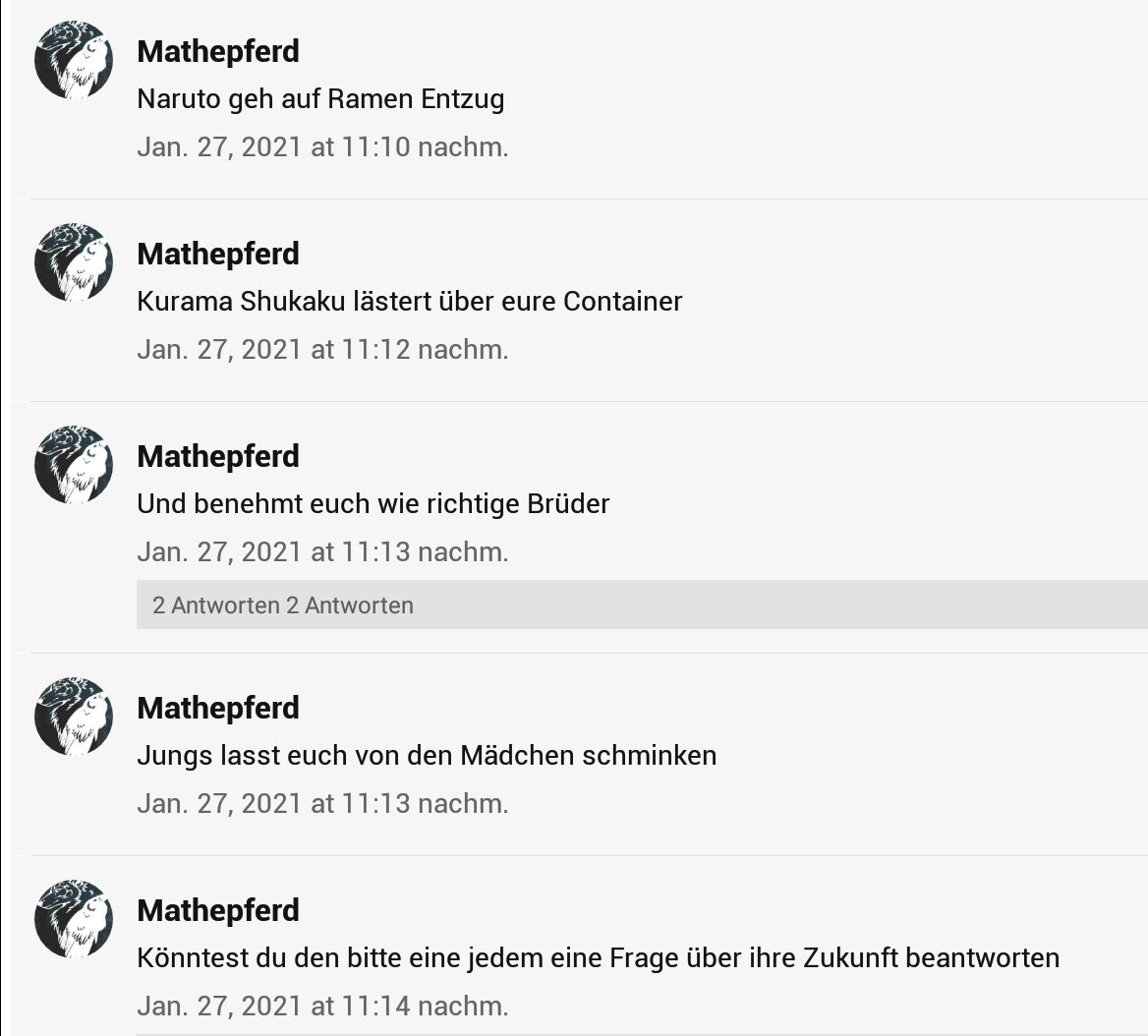Click Mathepferd name above the Zukunft beantworten comment
1148x1036 pixels.
coord(218,911)
